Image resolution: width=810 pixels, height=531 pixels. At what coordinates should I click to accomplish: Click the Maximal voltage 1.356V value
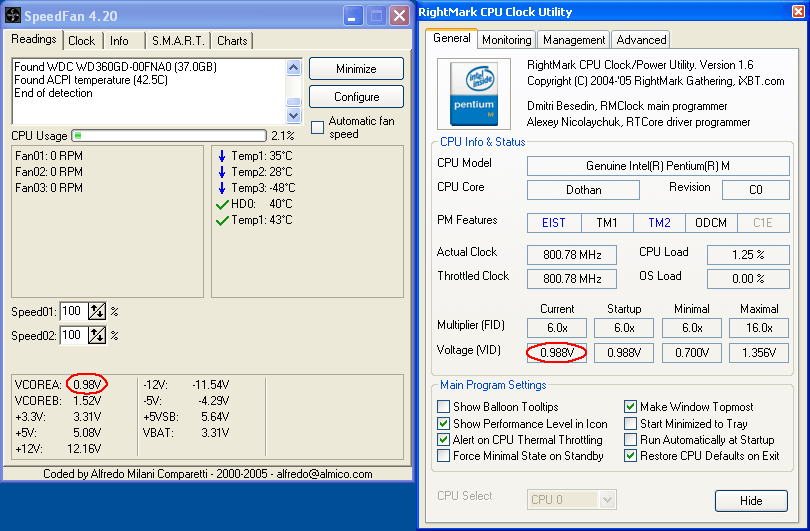[759, 353]
